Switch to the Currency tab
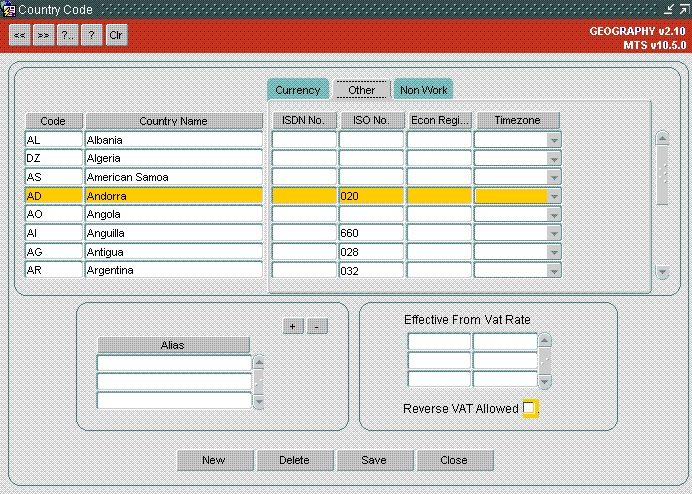The height and width of the screenshot is (494, 692). click(298, 90)
